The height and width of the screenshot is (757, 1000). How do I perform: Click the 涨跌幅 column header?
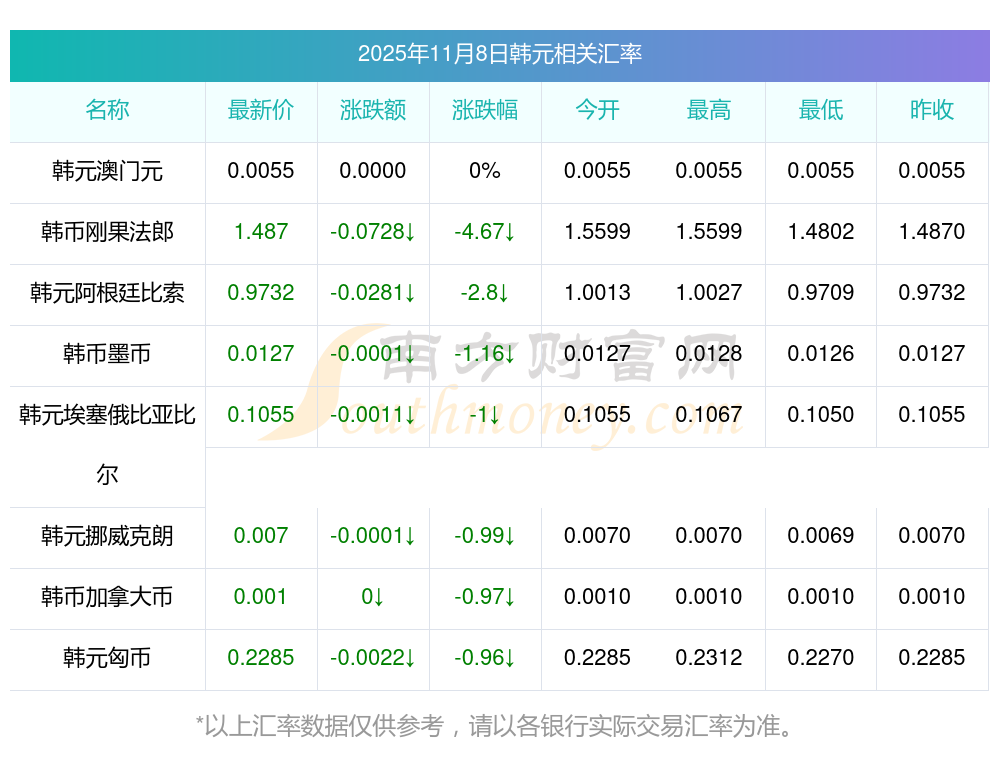point(485,110)
